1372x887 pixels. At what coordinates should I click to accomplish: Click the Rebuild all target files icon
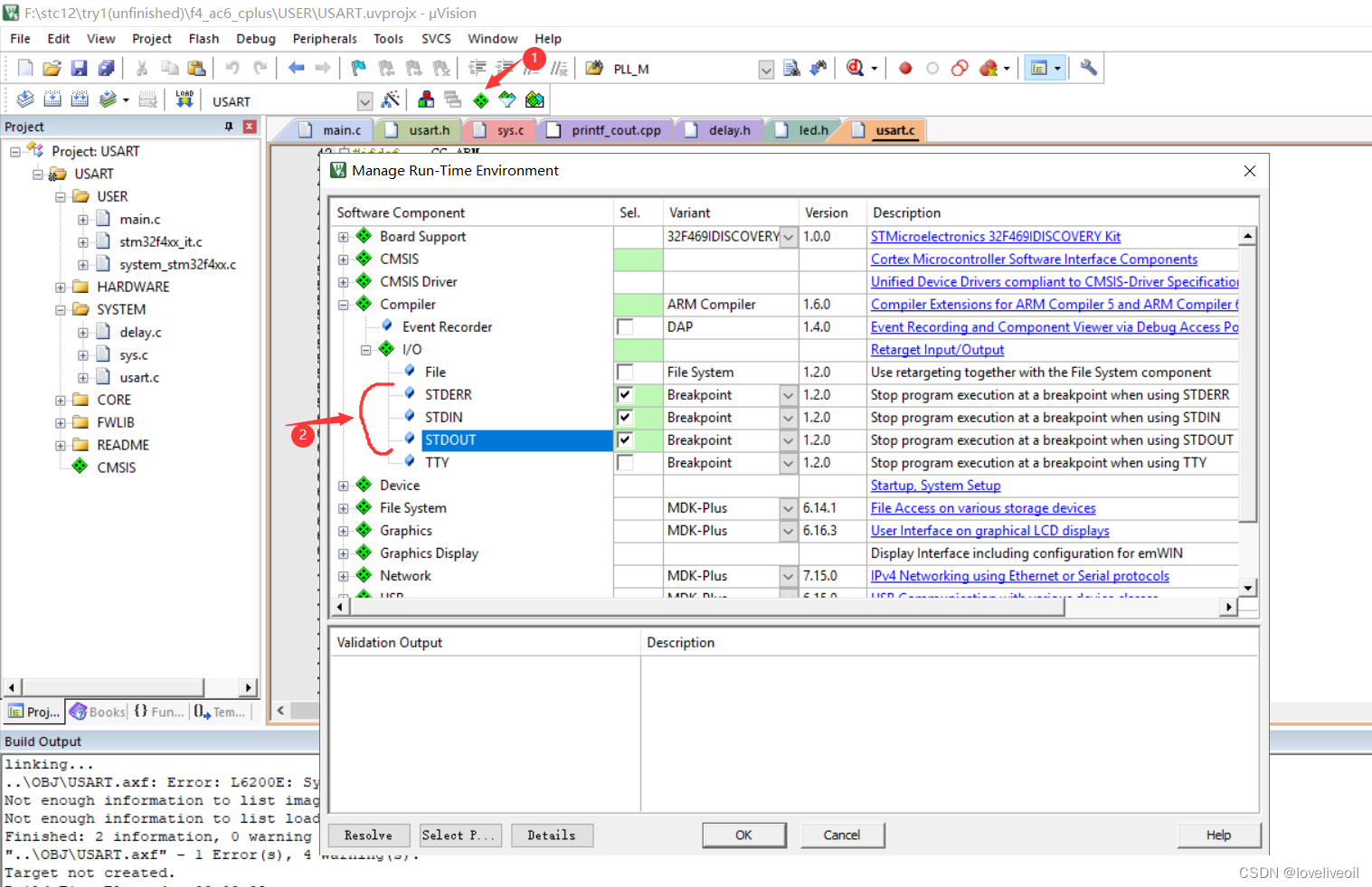tap(80, 99)
